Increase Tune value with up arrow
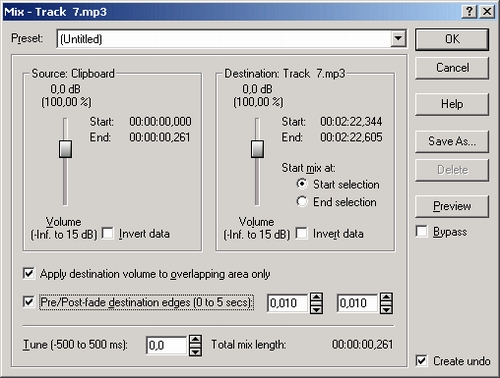This screenshot has height=378, width=500. pyautogui.click(x=195, y=340)
